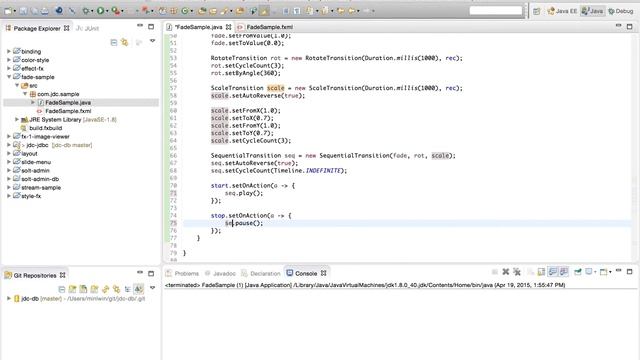The image size is (640, 360).
Task: Toggle Scroll Lock in Console toolbar
Action: (x=541, y=272)
